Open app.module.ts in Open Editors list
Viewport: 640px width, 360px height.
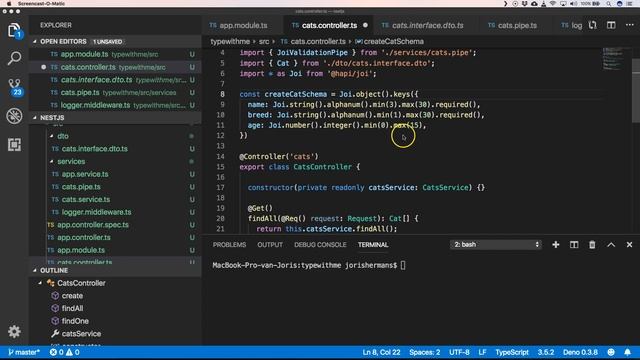click(115, 54)
